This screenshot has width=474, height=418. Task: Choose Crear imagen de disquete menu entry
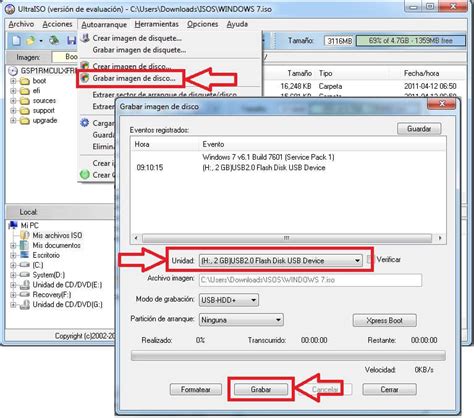pos(137,38)
